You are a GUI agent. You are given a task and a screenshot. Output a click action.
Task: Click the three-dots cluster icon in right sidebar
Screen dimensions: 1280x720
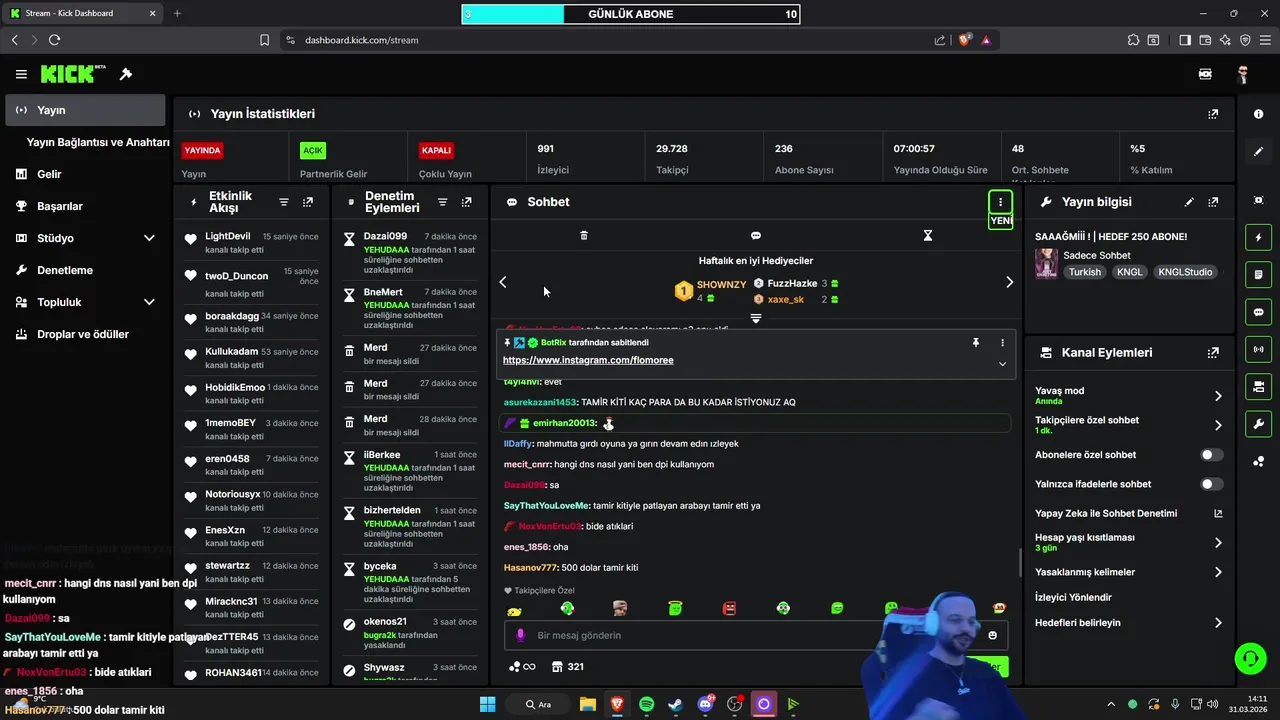(x=1258, y=461)
